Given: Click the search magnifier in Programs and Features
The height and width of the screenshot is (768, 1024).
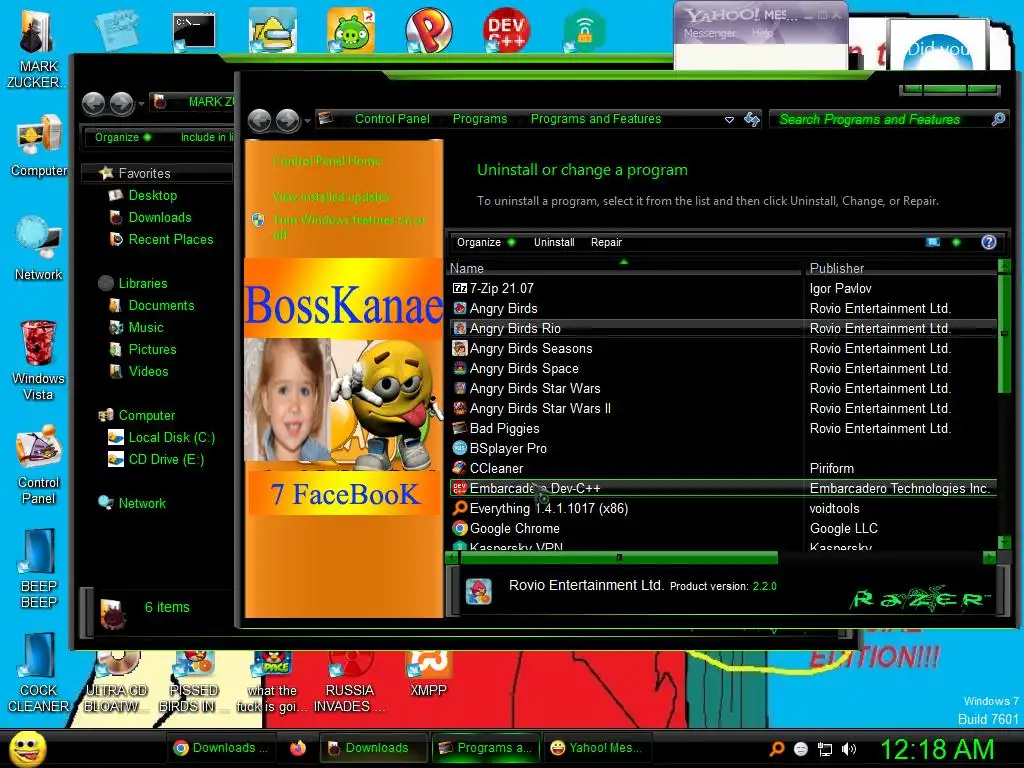Looking at the screenshot, I should [x=998, y=119].
